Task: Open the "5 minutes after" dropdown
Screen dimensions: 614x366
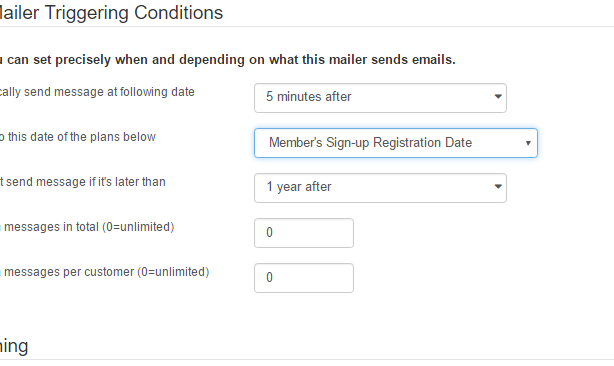Action: coord(380,98)
